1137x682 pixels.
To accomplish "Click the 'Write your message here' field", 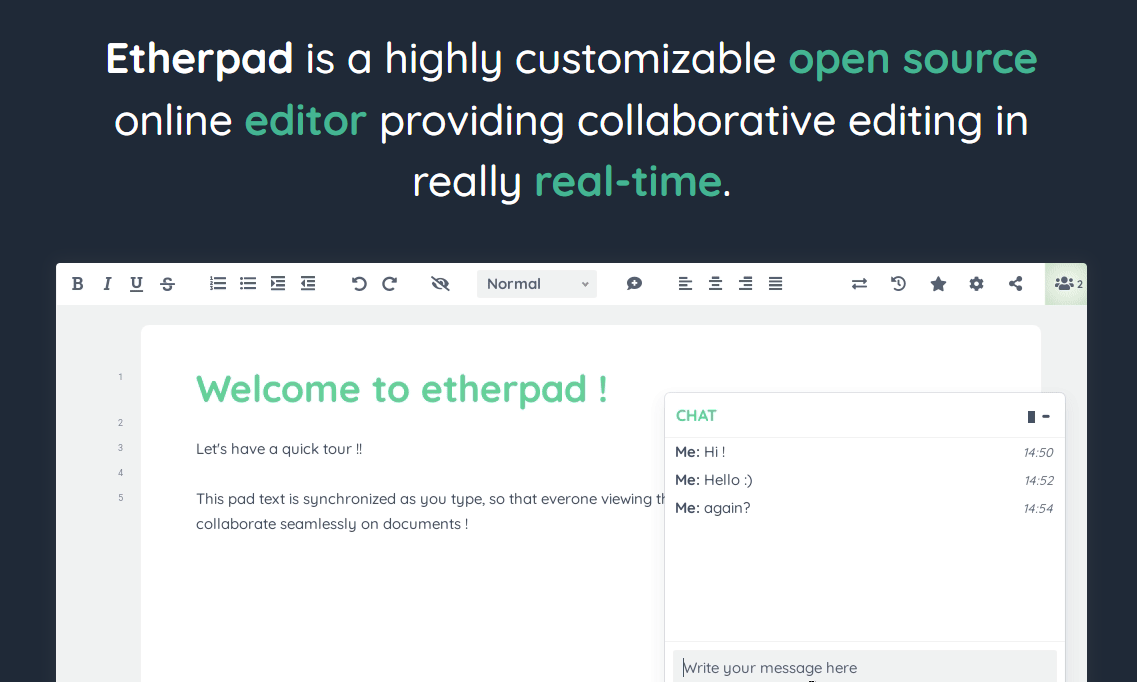I will tap(864, 667).
